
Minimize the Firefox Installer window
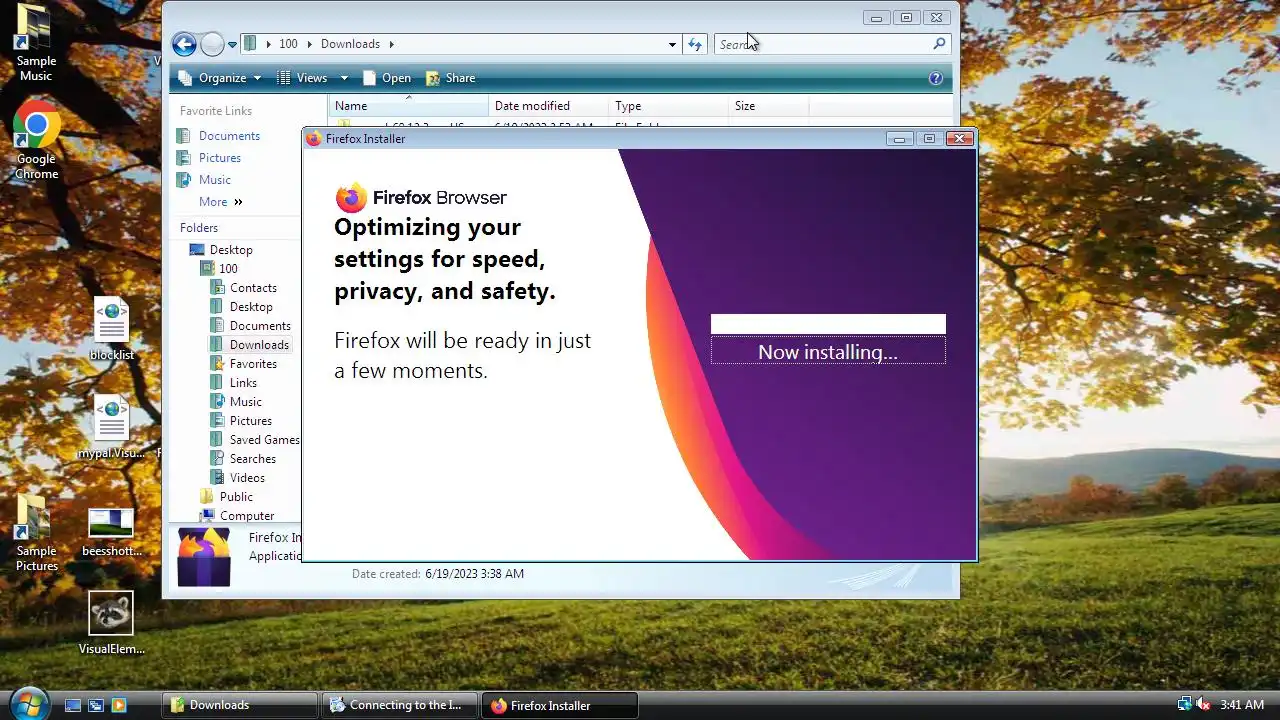click(899, 139)
